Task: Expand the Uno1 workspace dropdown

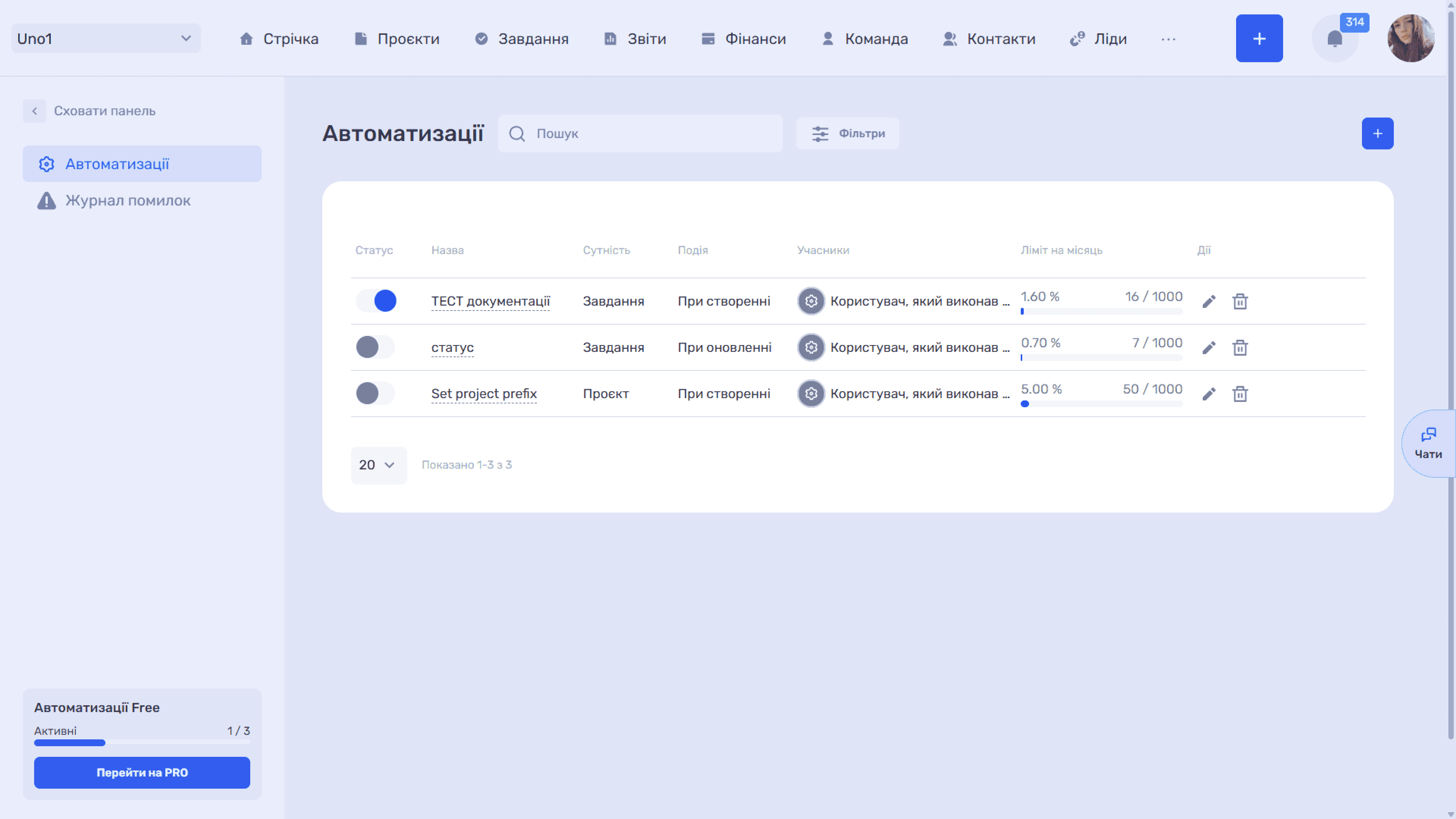Action: click(x=106, y=38)
